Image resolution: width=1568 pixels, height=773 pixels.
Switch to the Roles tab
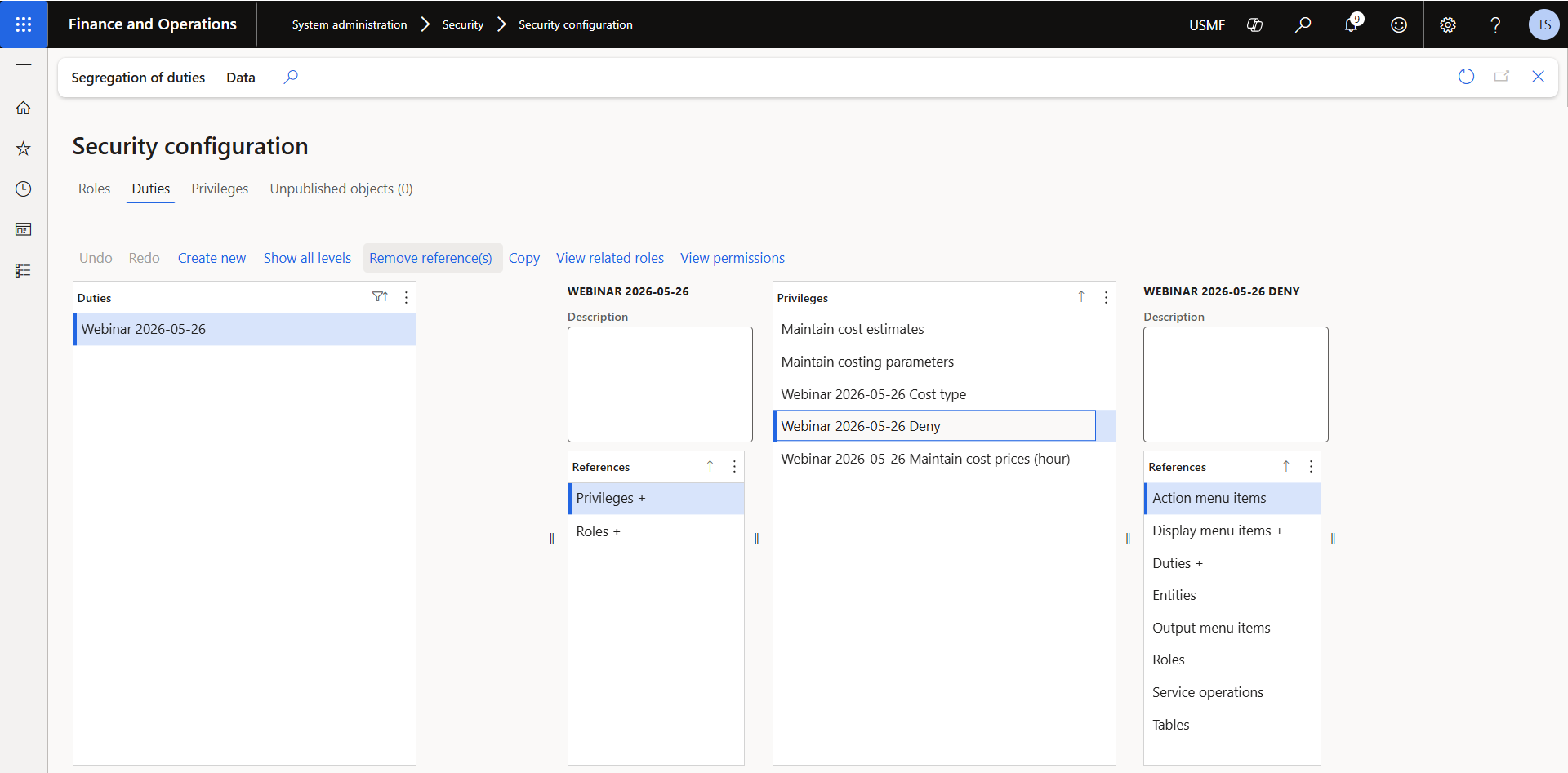94,189
